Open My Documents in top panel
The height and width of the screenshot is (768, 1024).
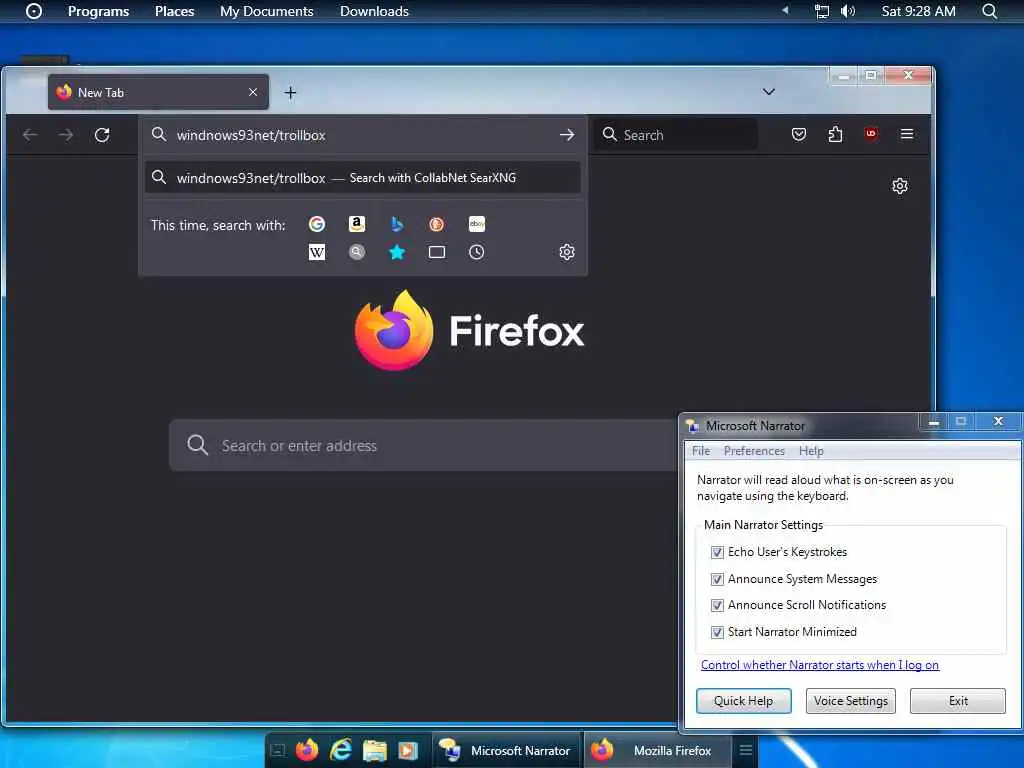click(x=266, y=11)
